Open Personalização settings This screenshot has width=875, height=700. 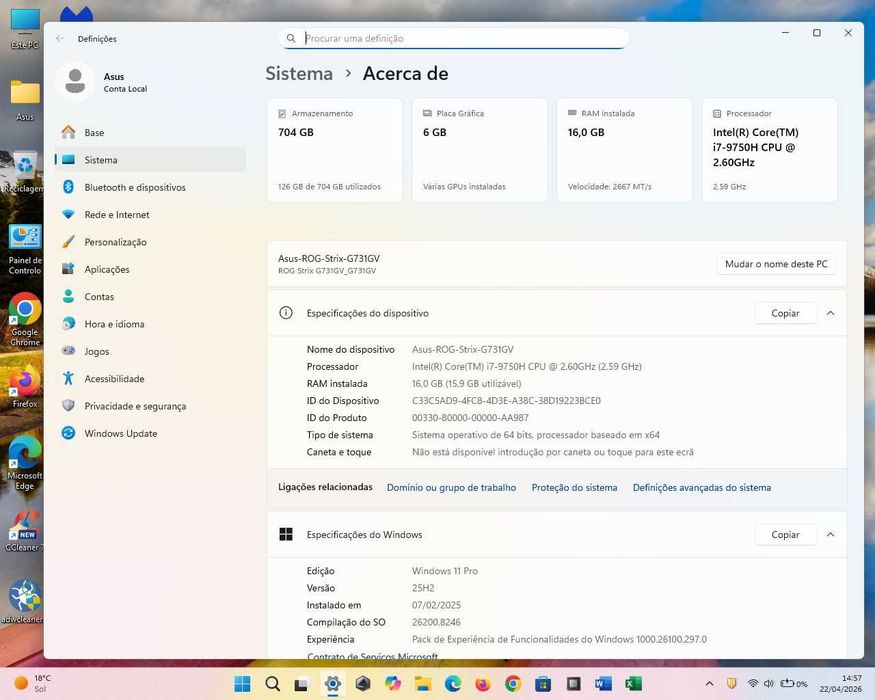[x=151, y=242]
